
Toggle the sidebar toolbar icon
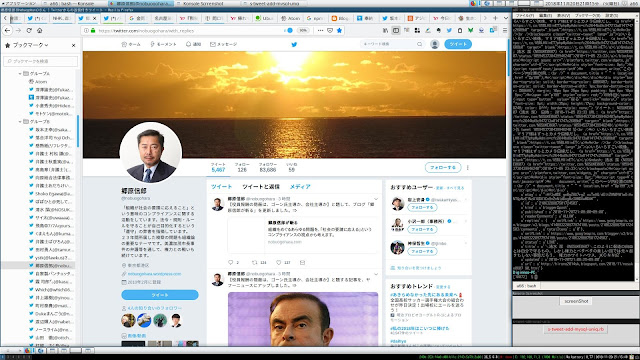pos(396,31)
